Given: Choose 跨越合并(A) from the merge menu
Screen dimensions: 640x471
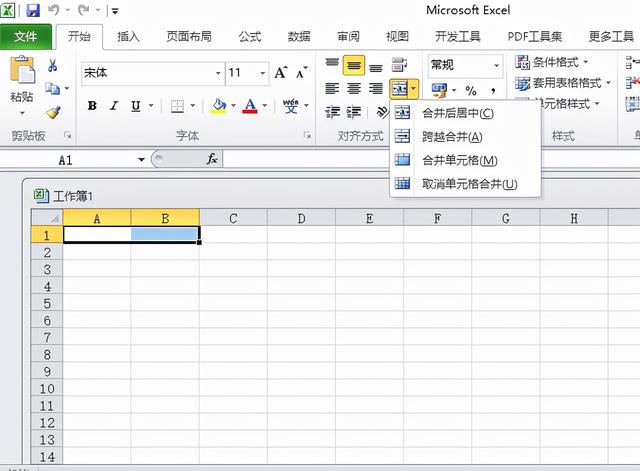Looking at the screenshot, I should [x=465, y=137].
